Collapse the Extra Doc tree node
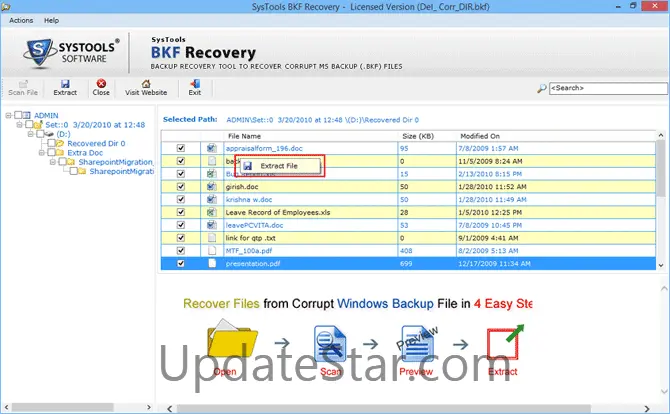 click(41, 153)
